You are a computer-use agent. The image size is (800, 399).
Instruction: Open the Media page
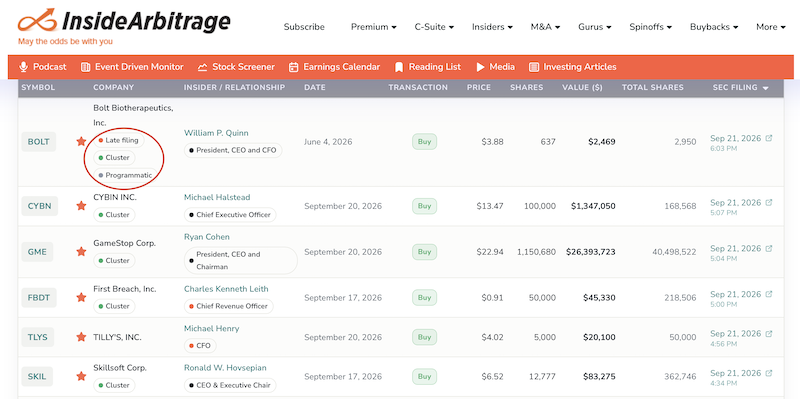502,67
